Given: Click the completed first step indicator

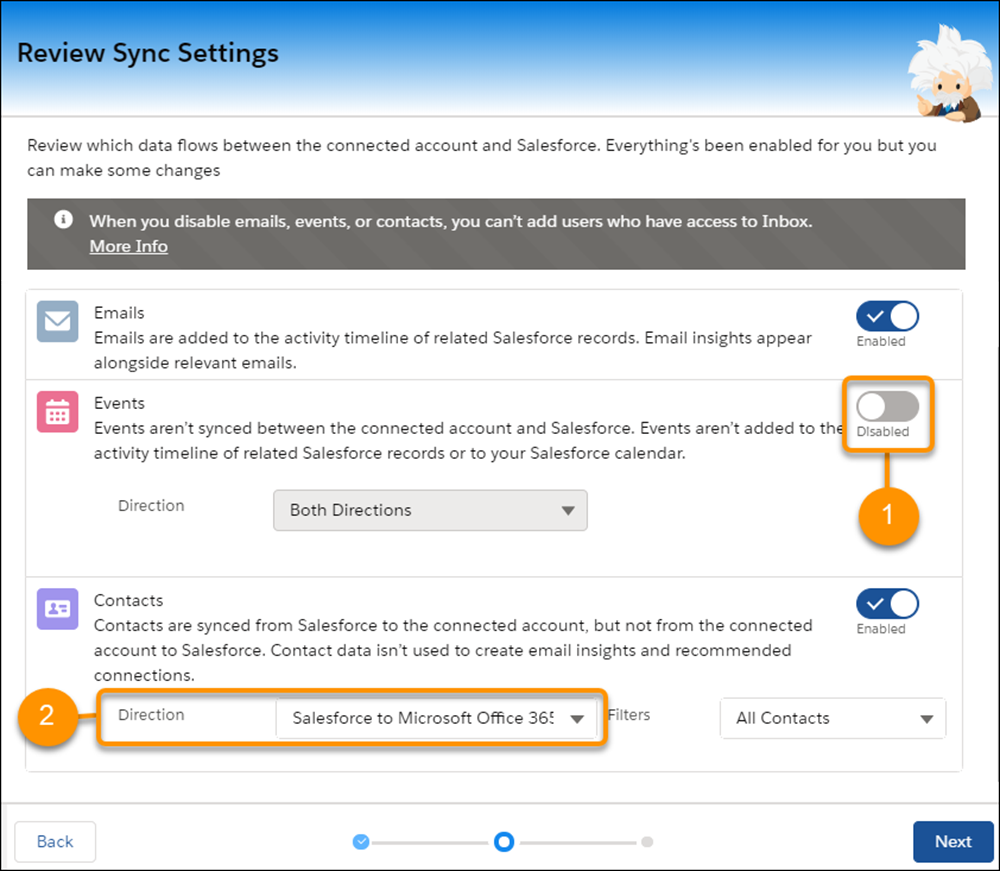Looking at the screenshot, I should [361, 842].
